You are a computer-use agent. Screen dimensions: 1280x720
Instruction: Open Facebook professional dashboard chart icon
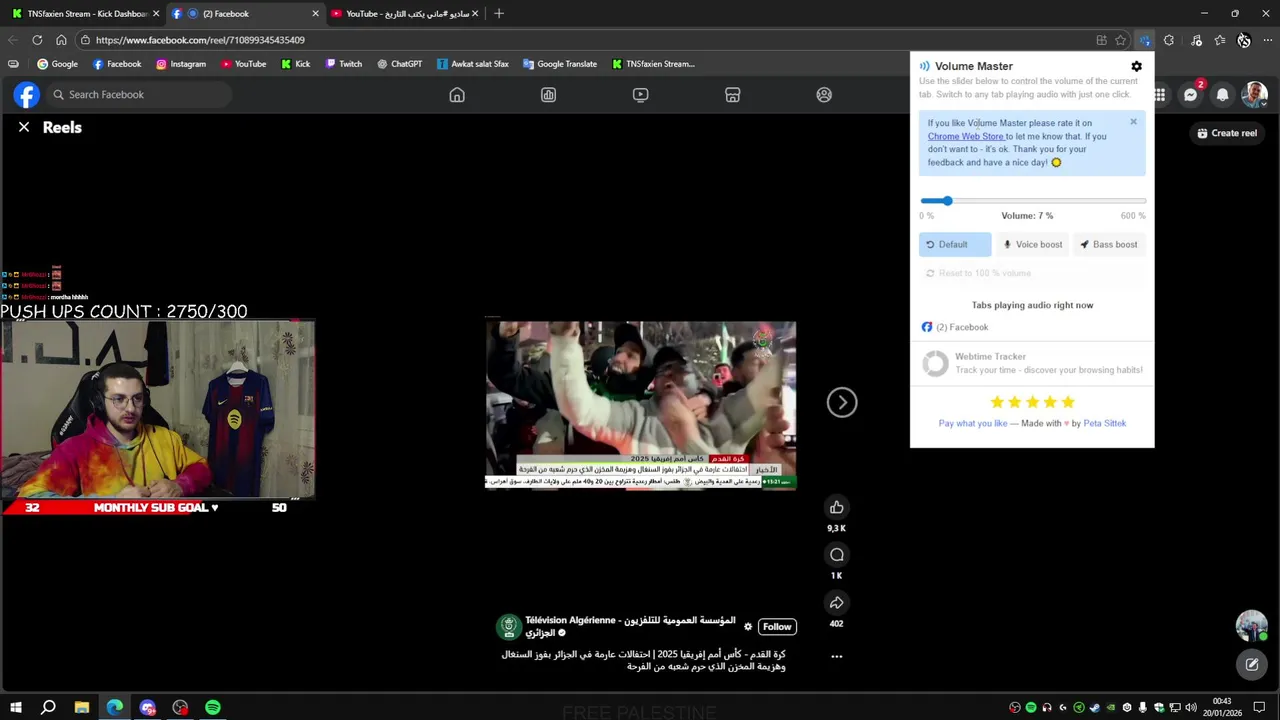[548, 95]
